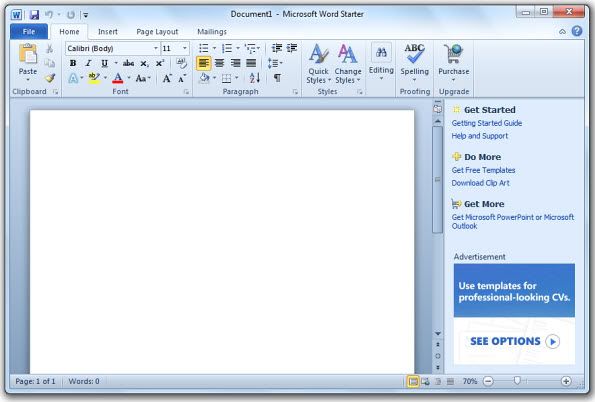Open the font size 11 dropdown
The height and width of the screenshot is (402, 595).
click(x=175, y=49)
